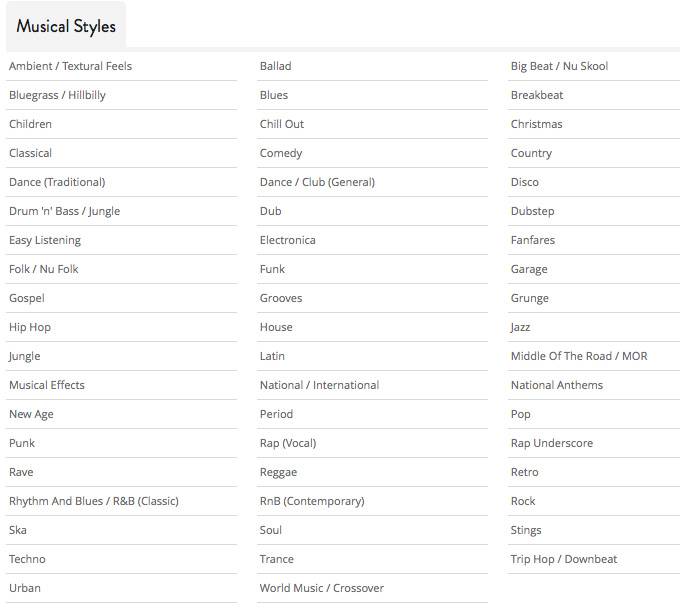Select the Hip Hop style

click(x=30, y=327)
